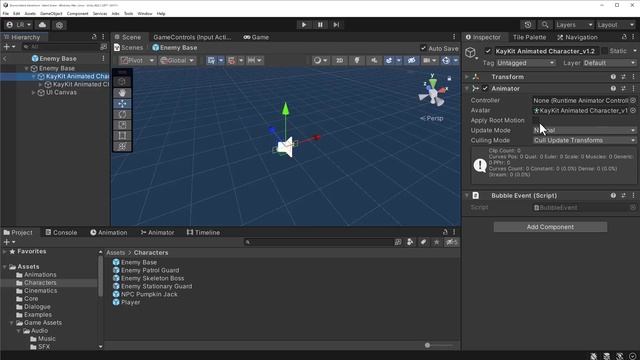Select the Move tool in scene toolbar
This screenshot has height=360, width=640.
tap(122, 103)
